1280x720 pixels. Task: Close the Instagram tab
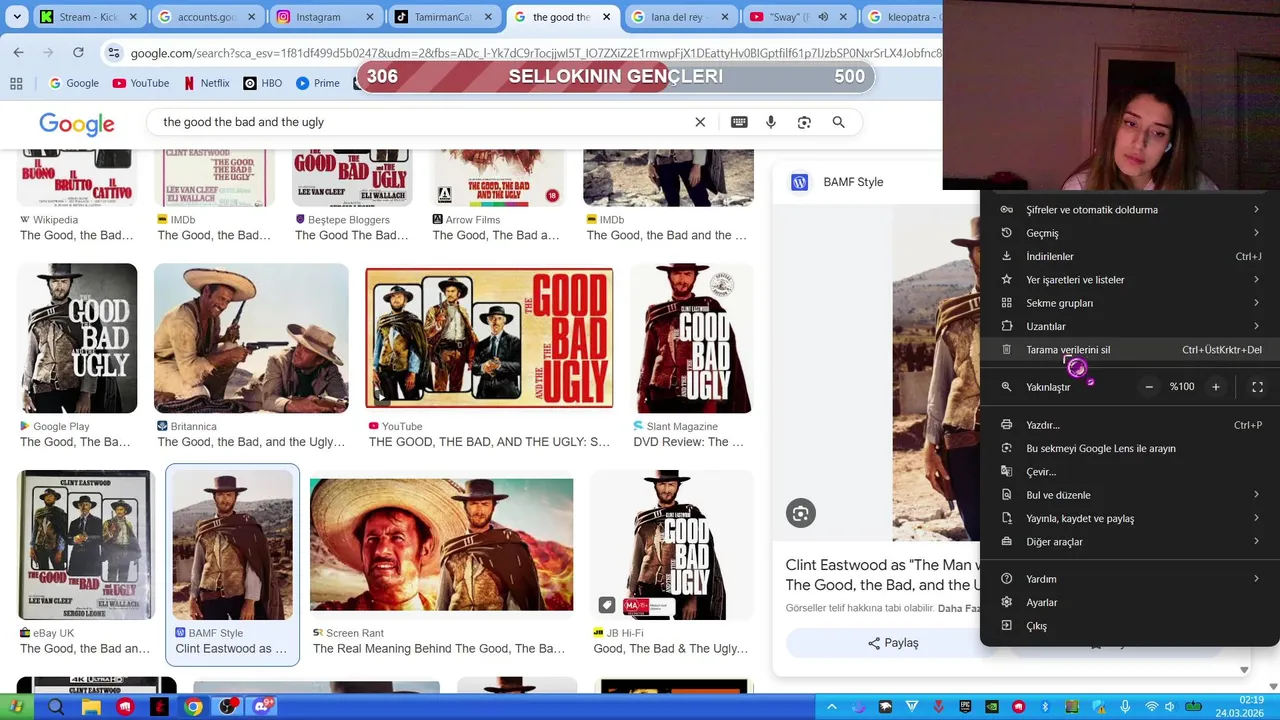tap(370, 17)
